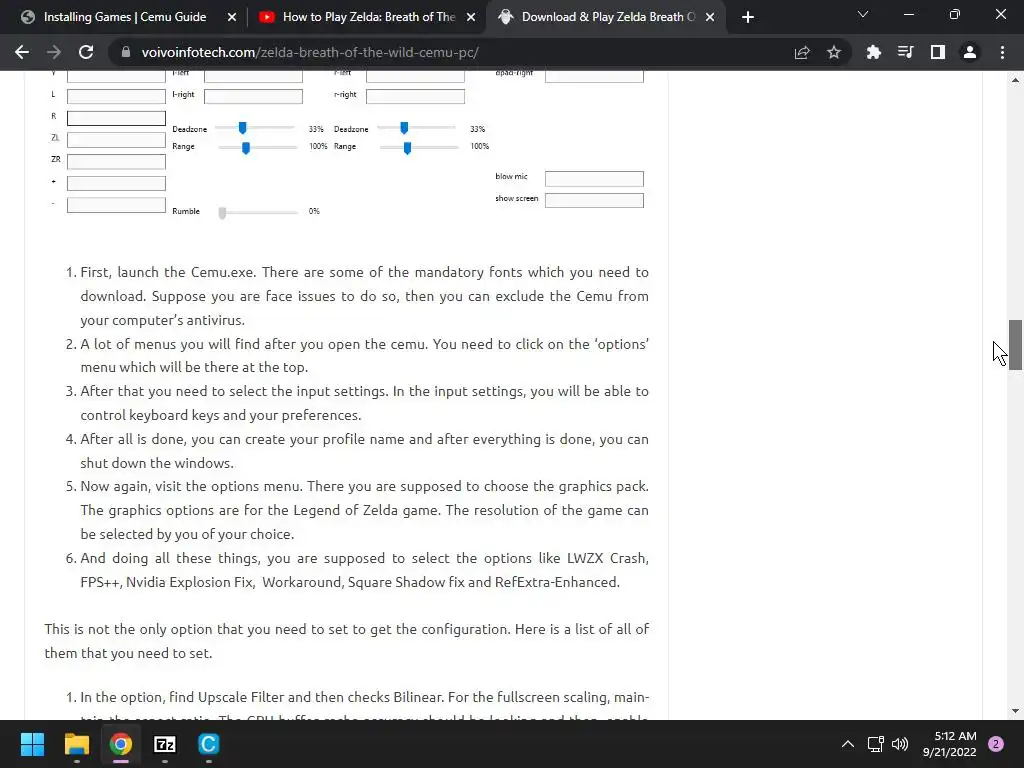Open network status tray icon

pyautogui.click(x=875, y=744)
